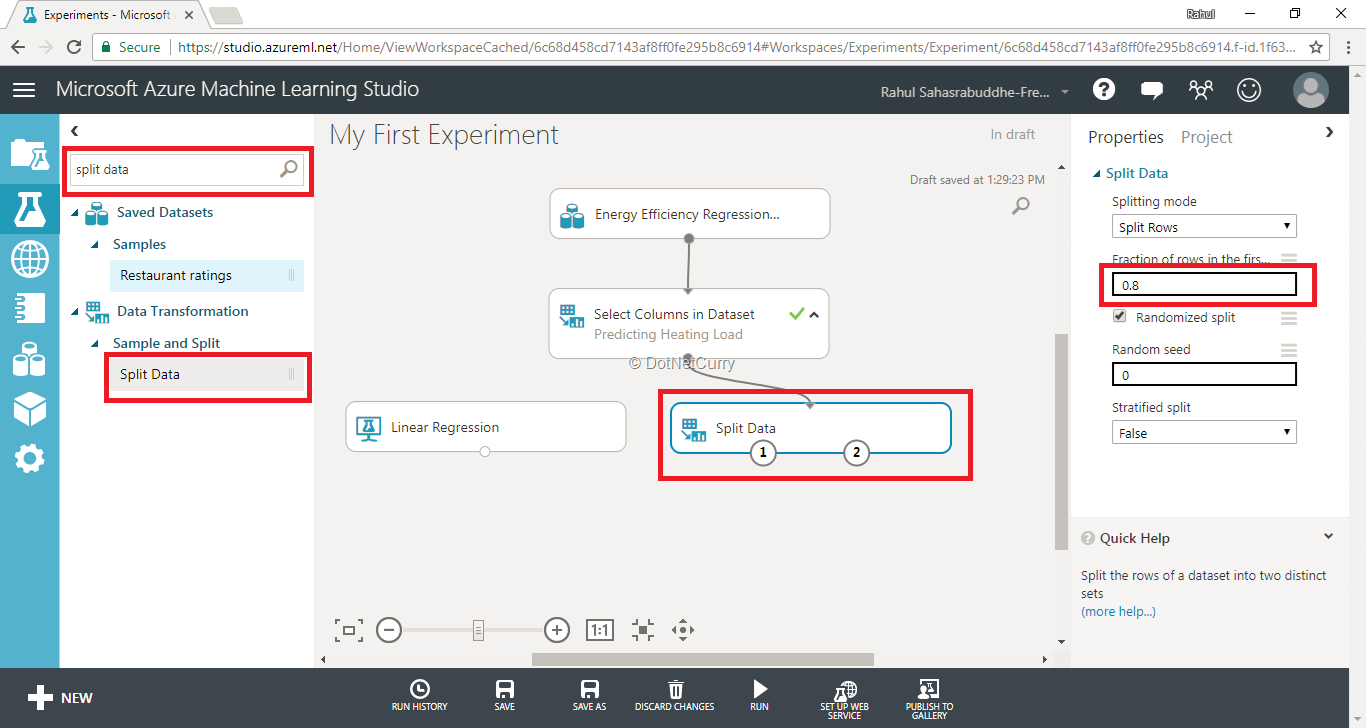The width and height of the screenshot is (1366, 728).
Task: Click Publish to Gallery
Action: click(929, 699)
